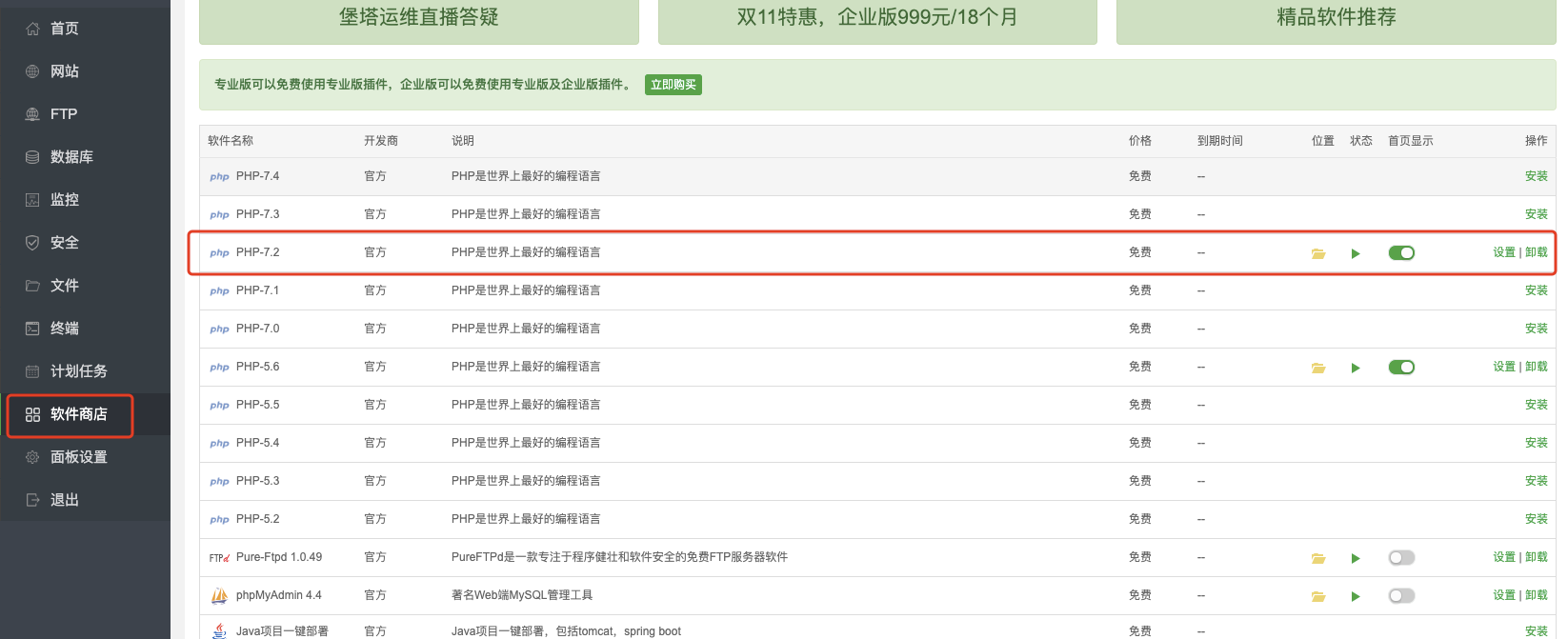1568x639 pixels.
Task: Install PHP-5.3 via 安装 link
Action: pos(1536,481)
